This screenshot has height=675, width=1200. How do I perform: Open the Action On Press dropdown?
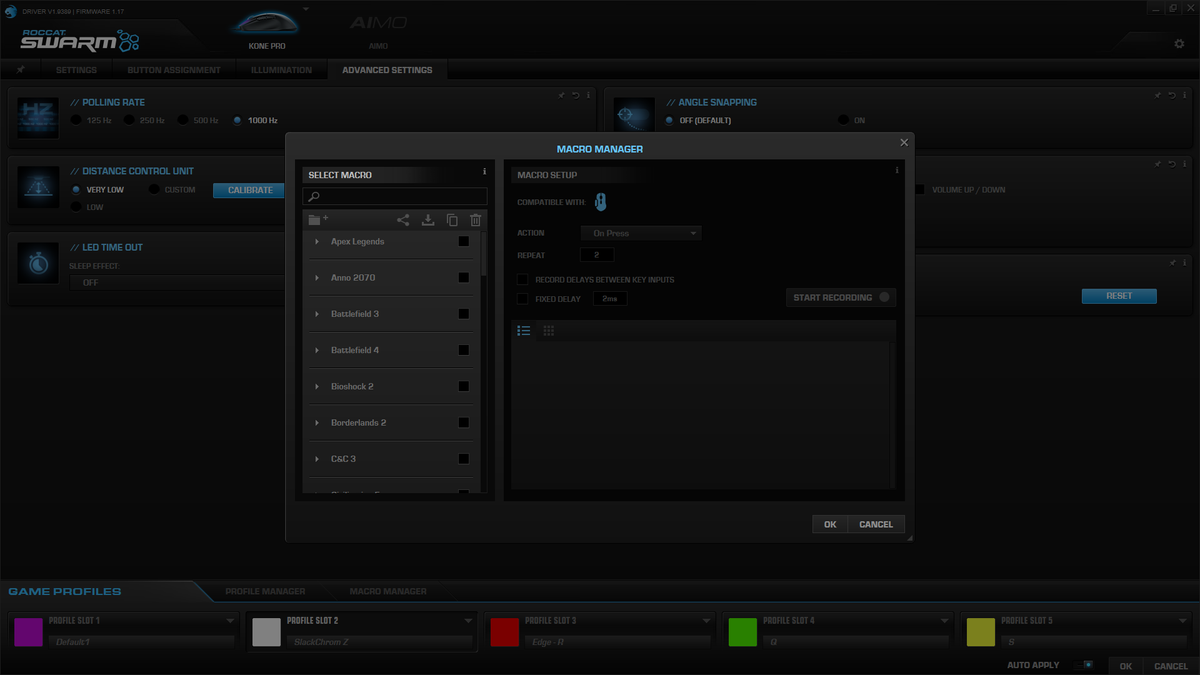(641, 233)
